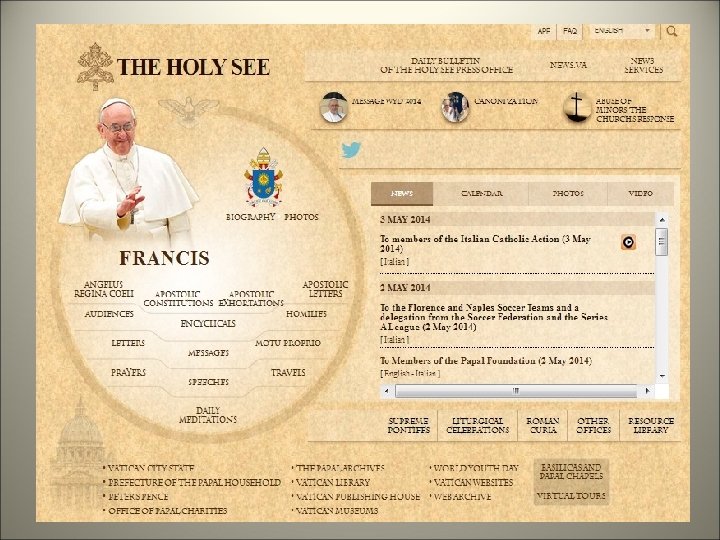Open the Homilies section
Screen dimensions: 720x540
click(306, 314)
